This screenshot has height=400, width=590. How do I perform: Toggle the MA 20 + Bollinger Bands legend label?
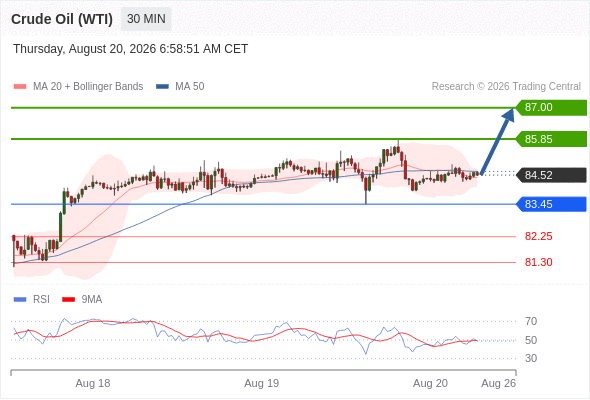88,87
